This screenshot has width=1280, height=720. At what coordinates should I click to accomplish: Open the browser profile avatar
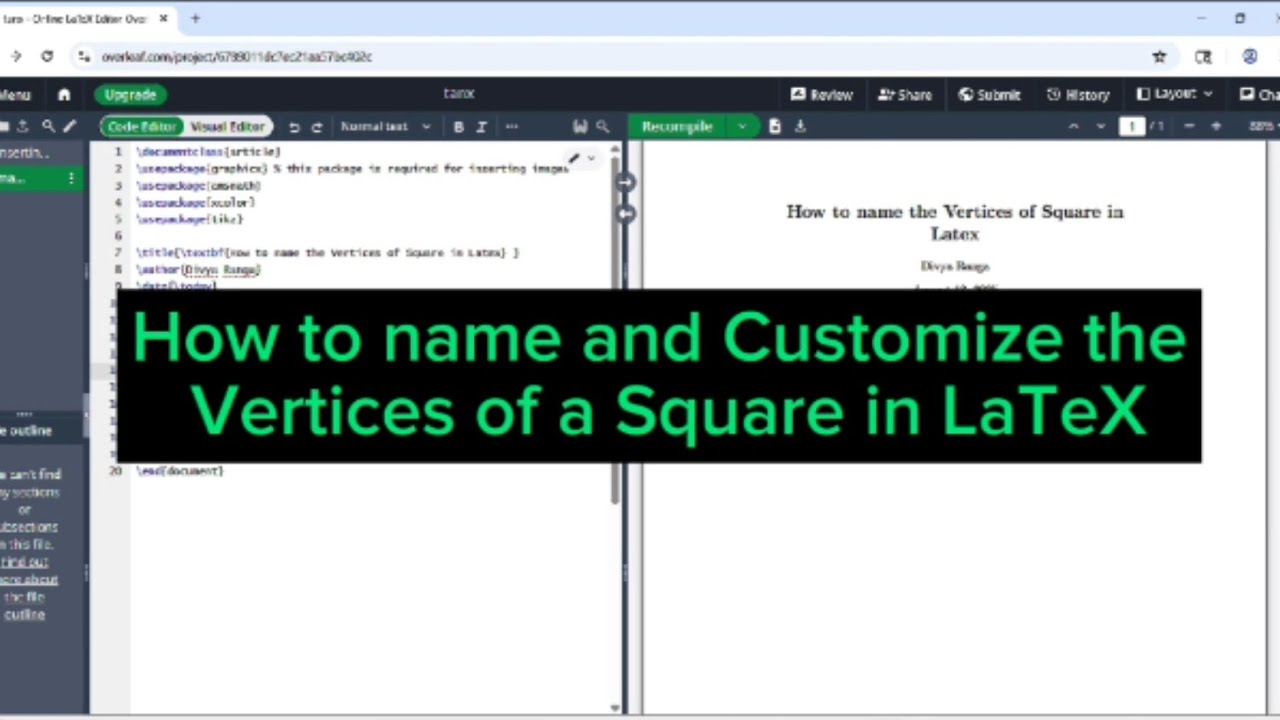point(1250,57)
